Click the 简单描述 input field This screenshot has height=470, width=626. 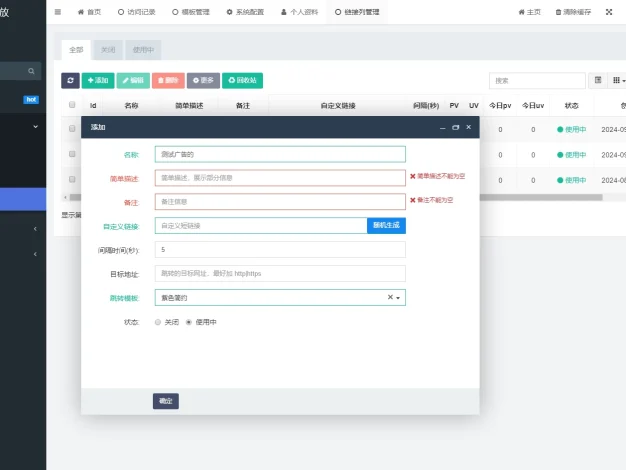click(x=280, y=178)
